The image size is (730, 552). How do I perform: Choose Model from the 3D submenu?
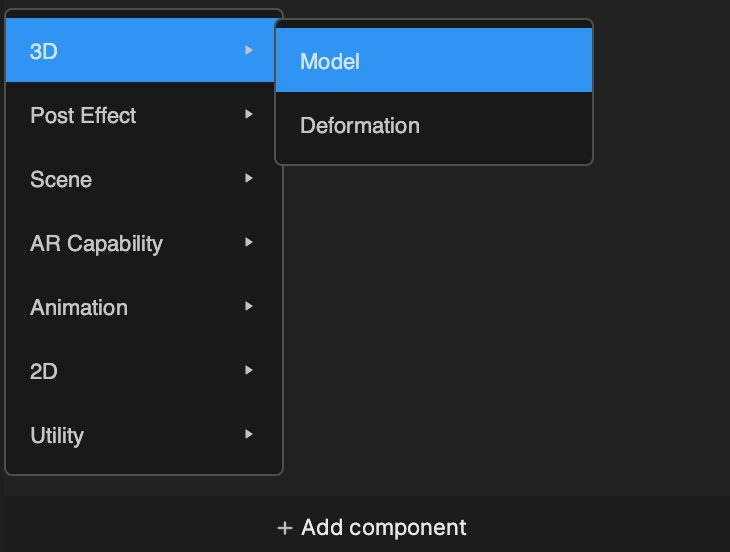coord(434,60)
